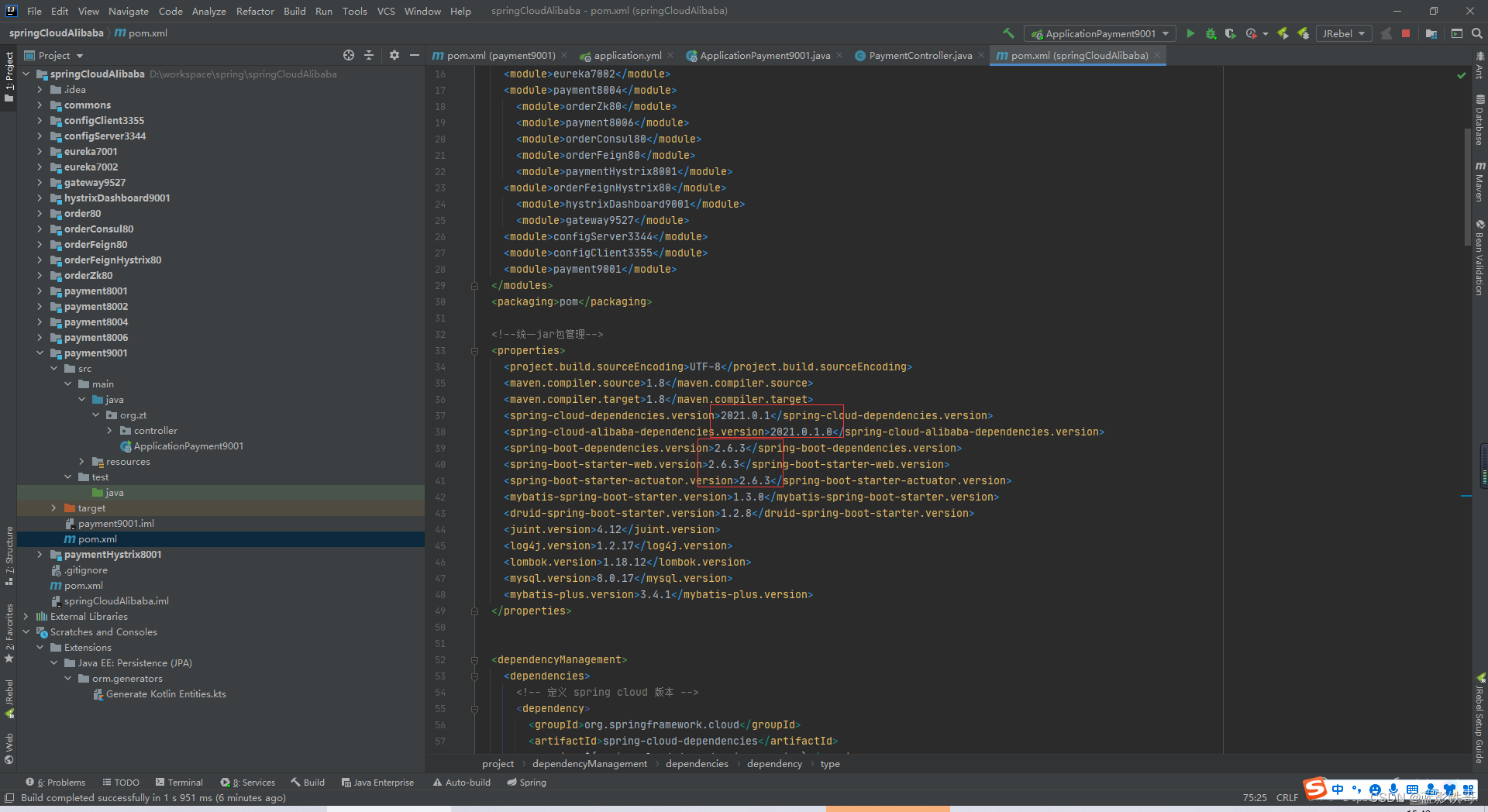Toggle Auto-build tool window
This screenshot has width=1488, height=812.
point(462,783)
